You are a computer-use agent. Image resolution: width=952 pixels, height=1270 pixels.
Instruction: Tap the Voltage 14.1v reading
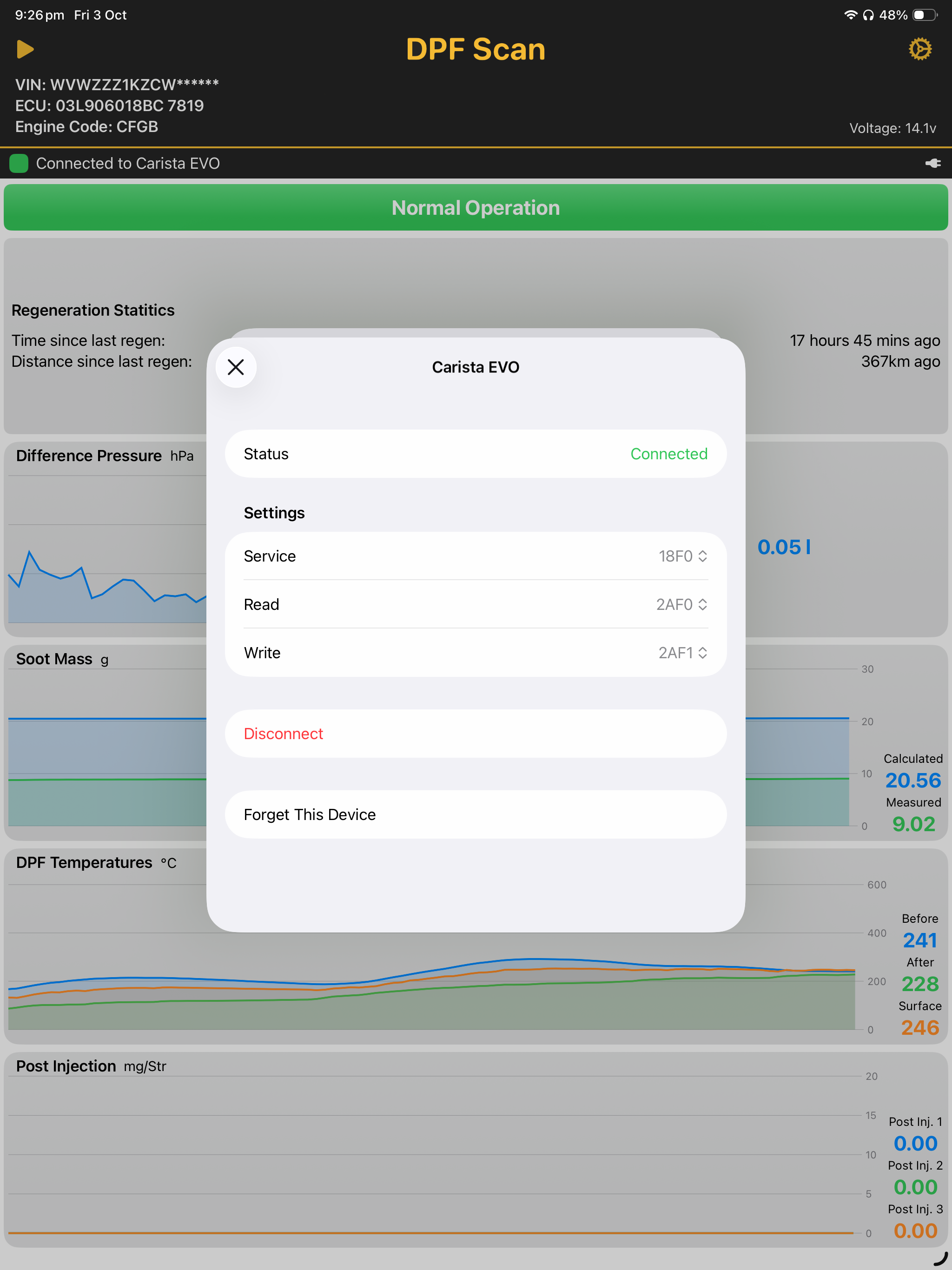click(893, 128)
